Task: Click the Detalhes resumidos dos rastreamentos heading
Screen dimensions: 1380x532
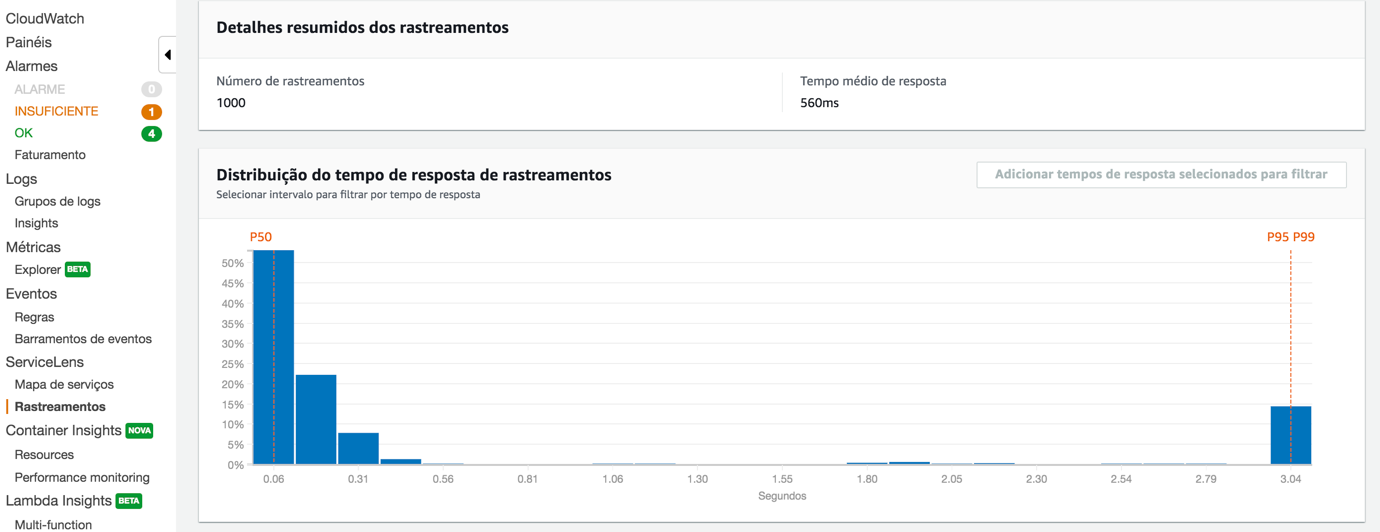Action: 362,28
